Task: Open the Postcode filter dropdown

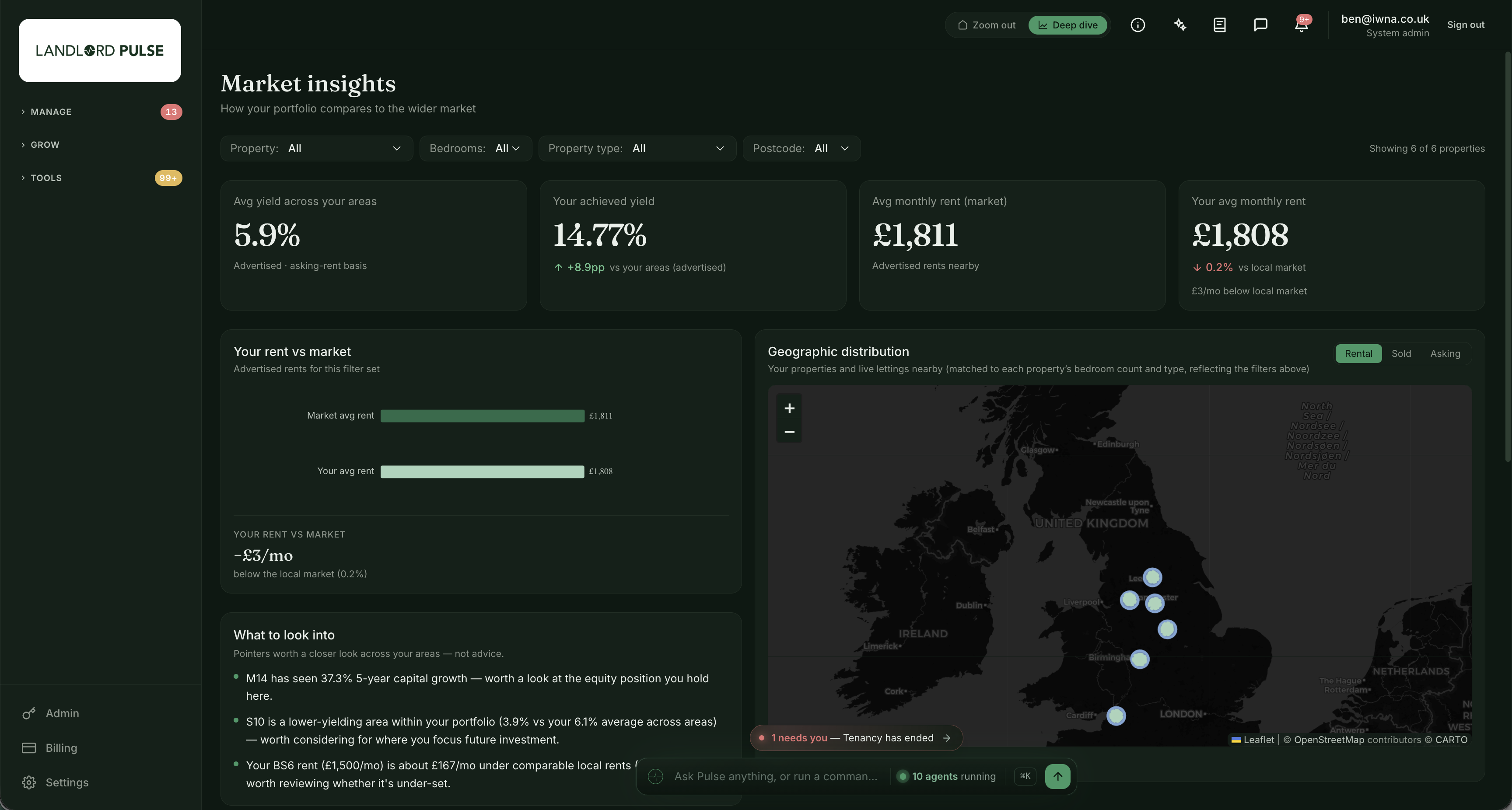Action: coord(801,149)
